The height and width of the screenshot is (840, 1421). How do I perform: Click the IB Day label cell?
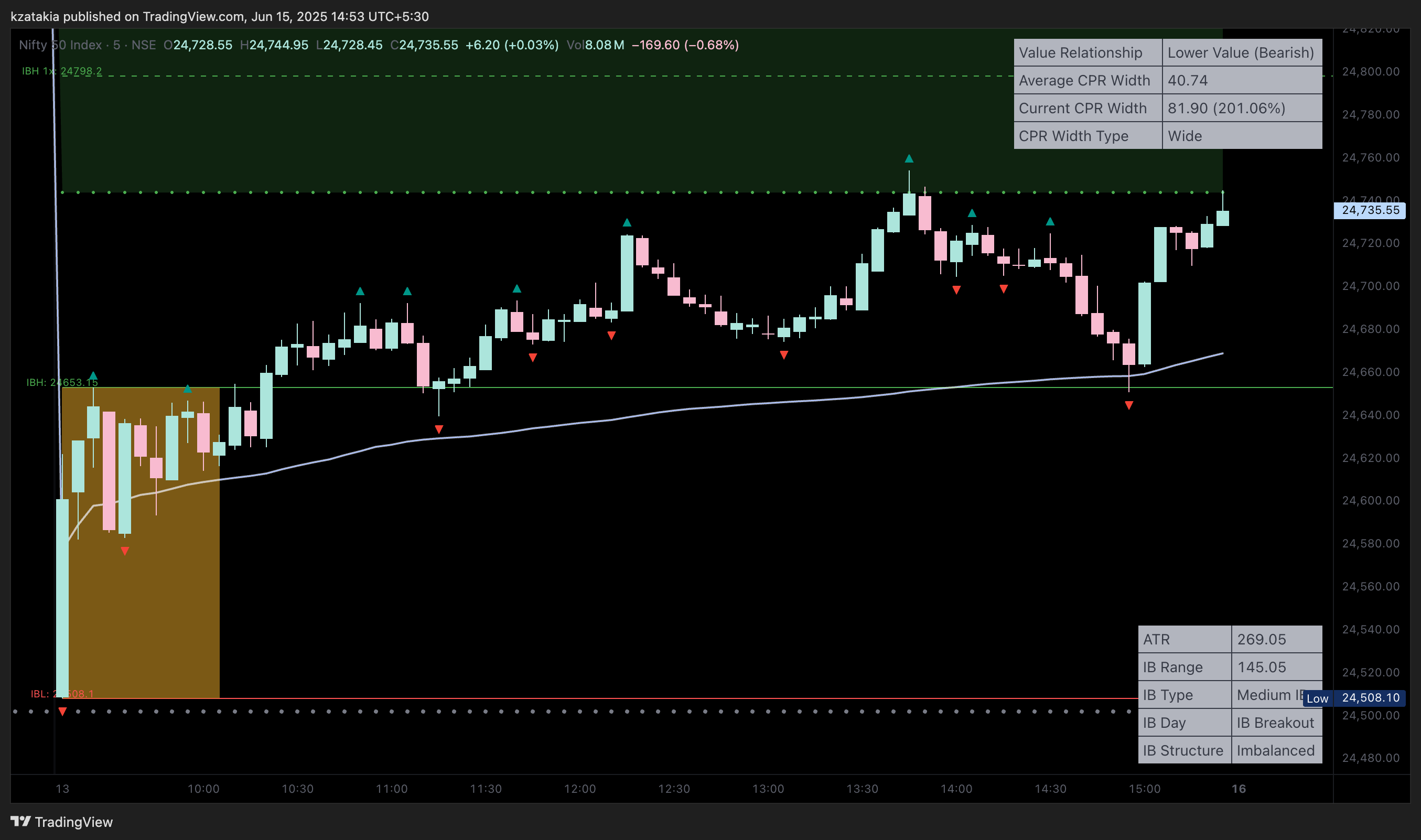pos(1185,722)
